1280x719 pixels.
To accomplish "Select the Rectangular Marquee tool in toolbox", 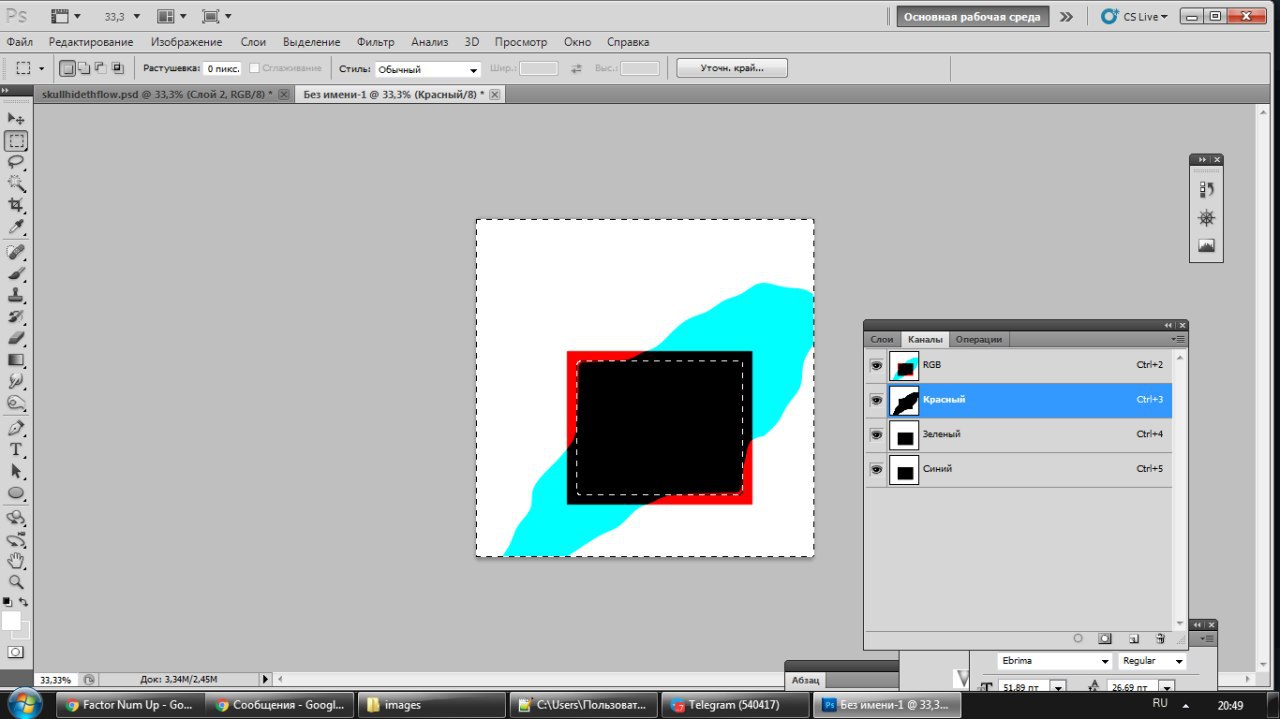I will click(x=16, y=141).
